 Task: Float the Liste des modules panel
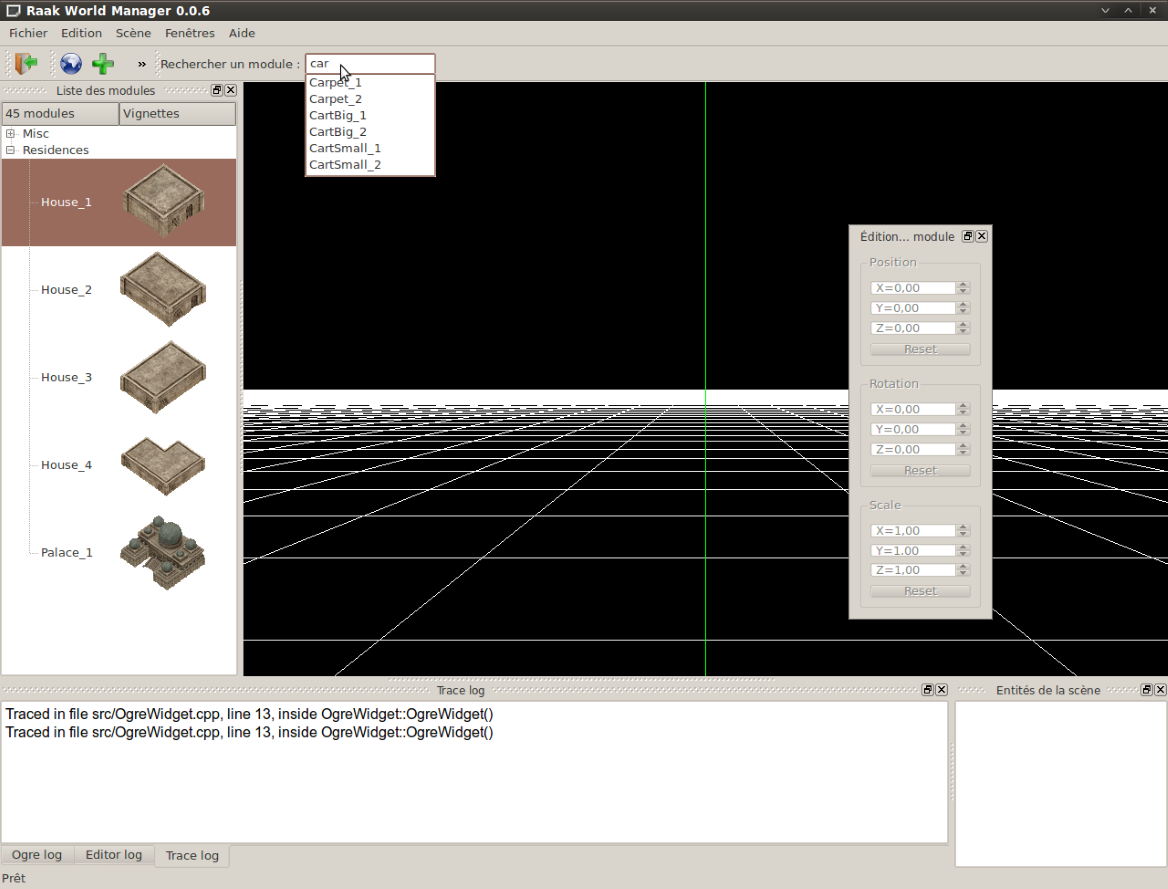[x=217, y=90]
